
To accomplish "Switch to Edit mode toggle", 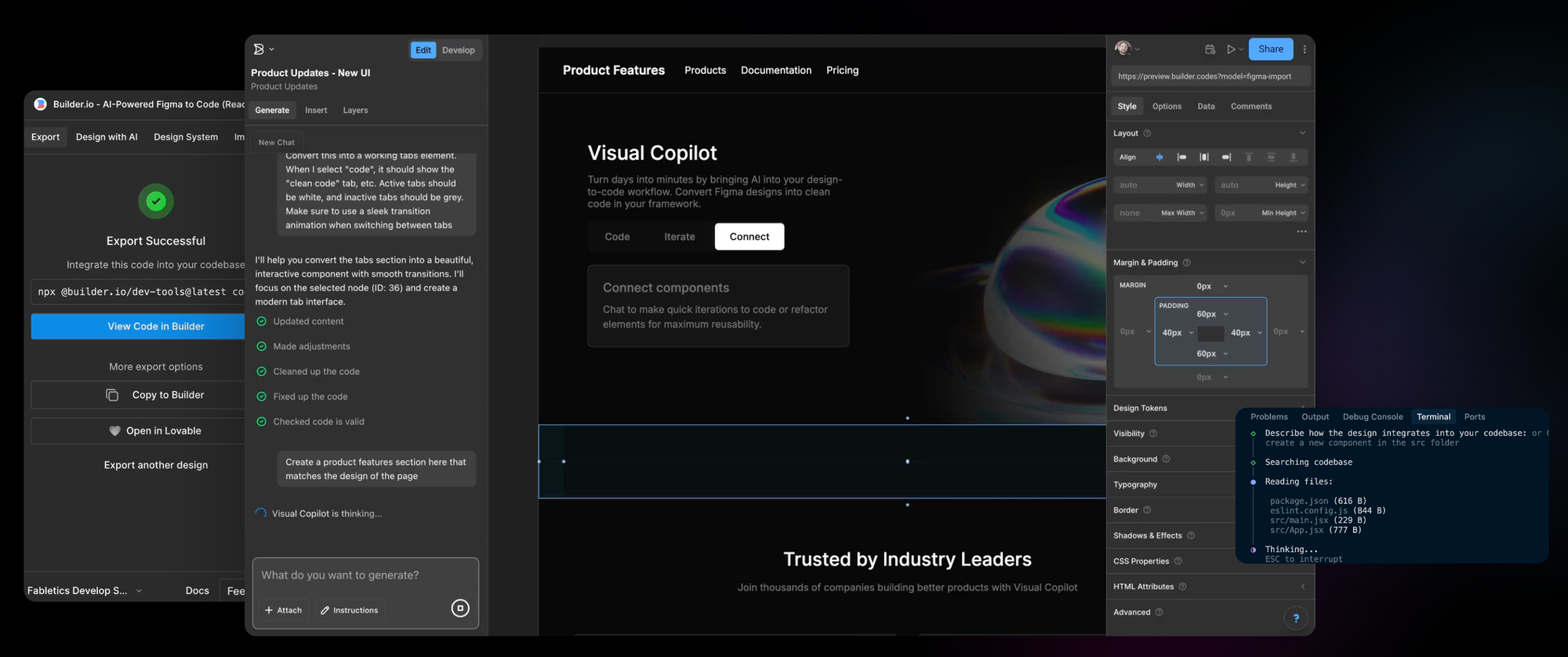I will pos(423,50).
